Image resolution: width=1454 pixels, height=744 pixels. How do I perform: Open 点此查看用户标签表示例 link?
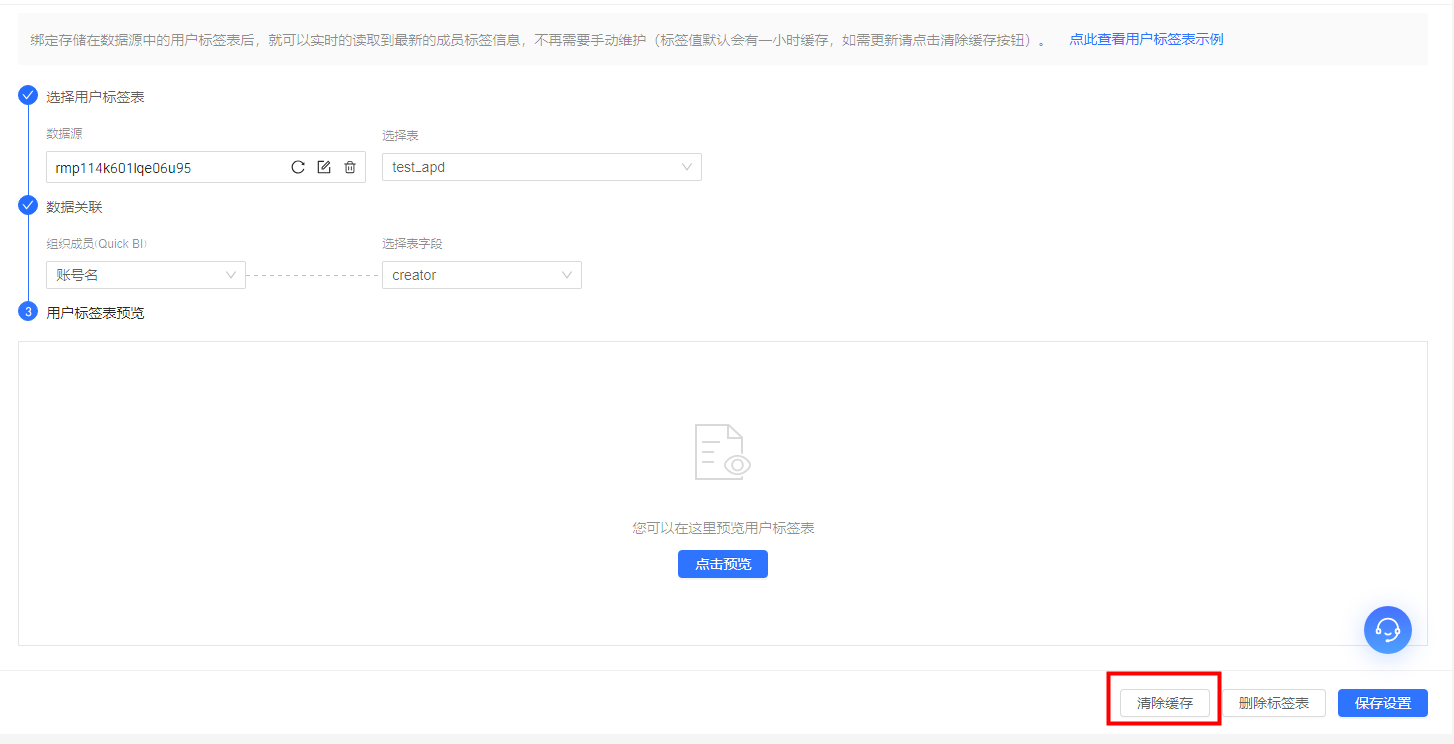pyautogui.click(x=1146, y=40)
